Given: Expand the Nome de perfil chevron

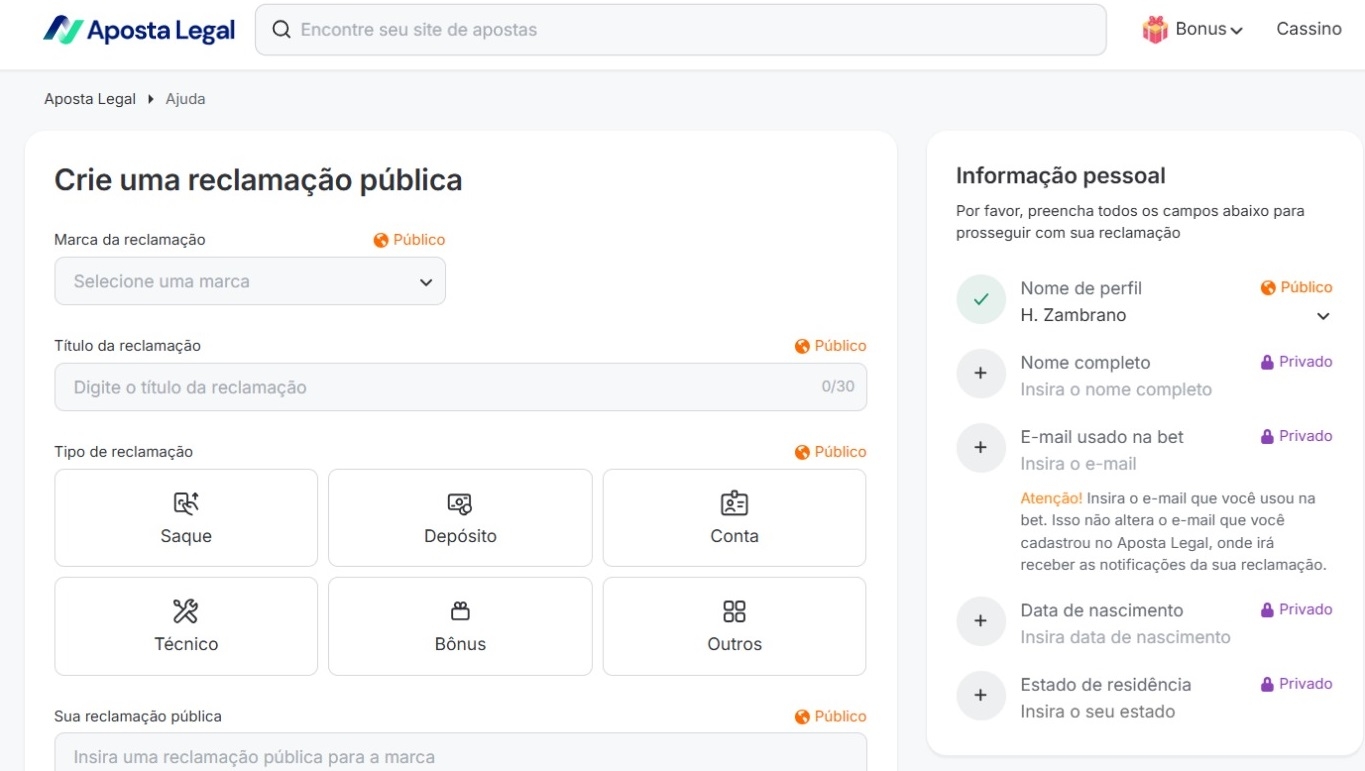Looking at the screenshot, I should pos(1323,316).
